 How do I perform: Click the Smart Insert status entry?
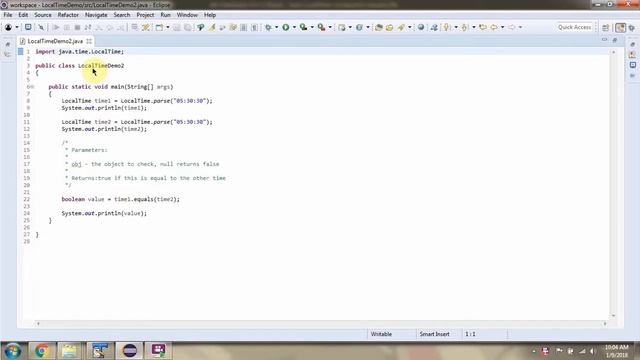click(x=434, y=334)
